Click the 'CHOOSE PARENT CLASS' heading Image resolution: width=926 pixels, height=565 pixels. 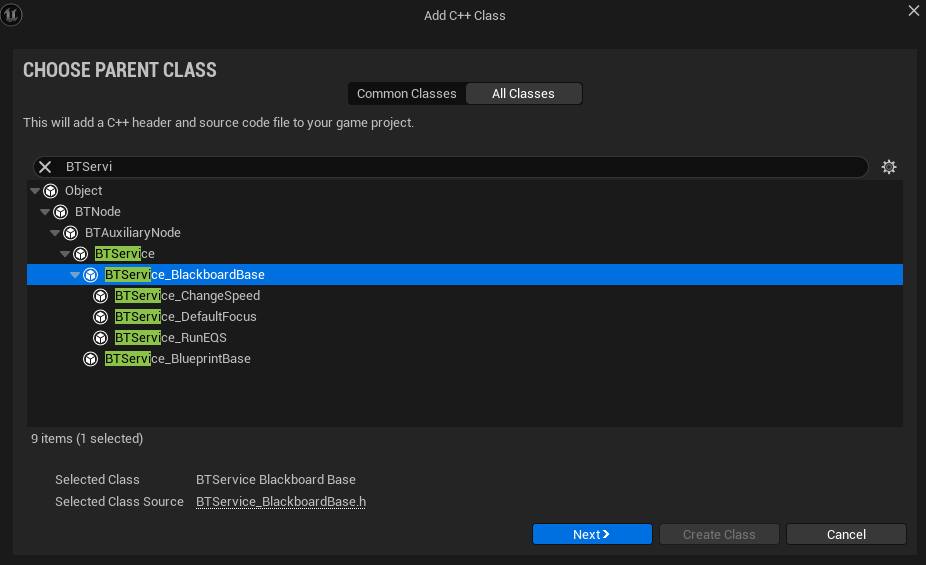(120, 70)
